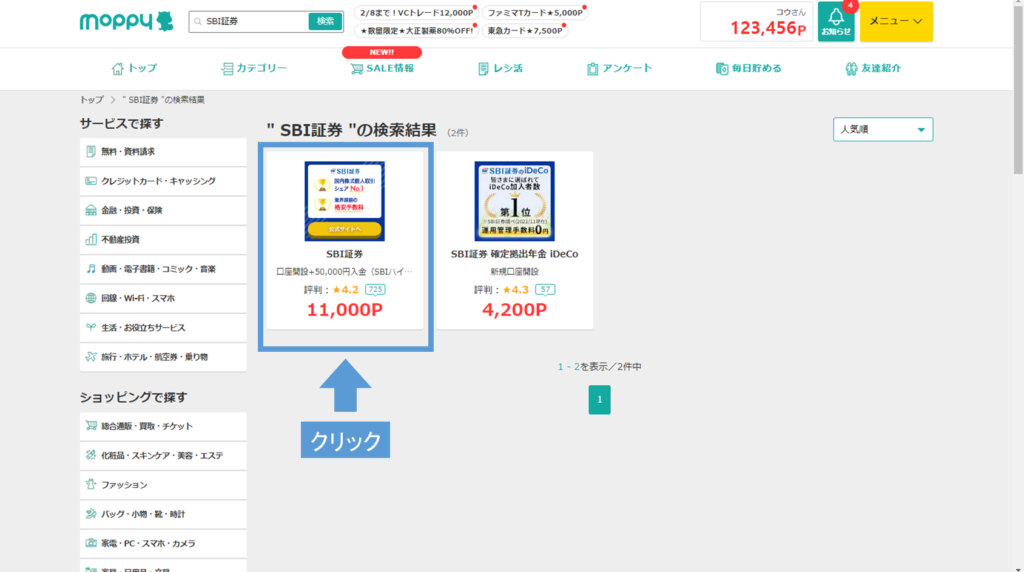Viewport: 1024px width, 572px height.
Task: Click the 1 - 2を表示／2件中 text
Action: [x=600, y=367]
